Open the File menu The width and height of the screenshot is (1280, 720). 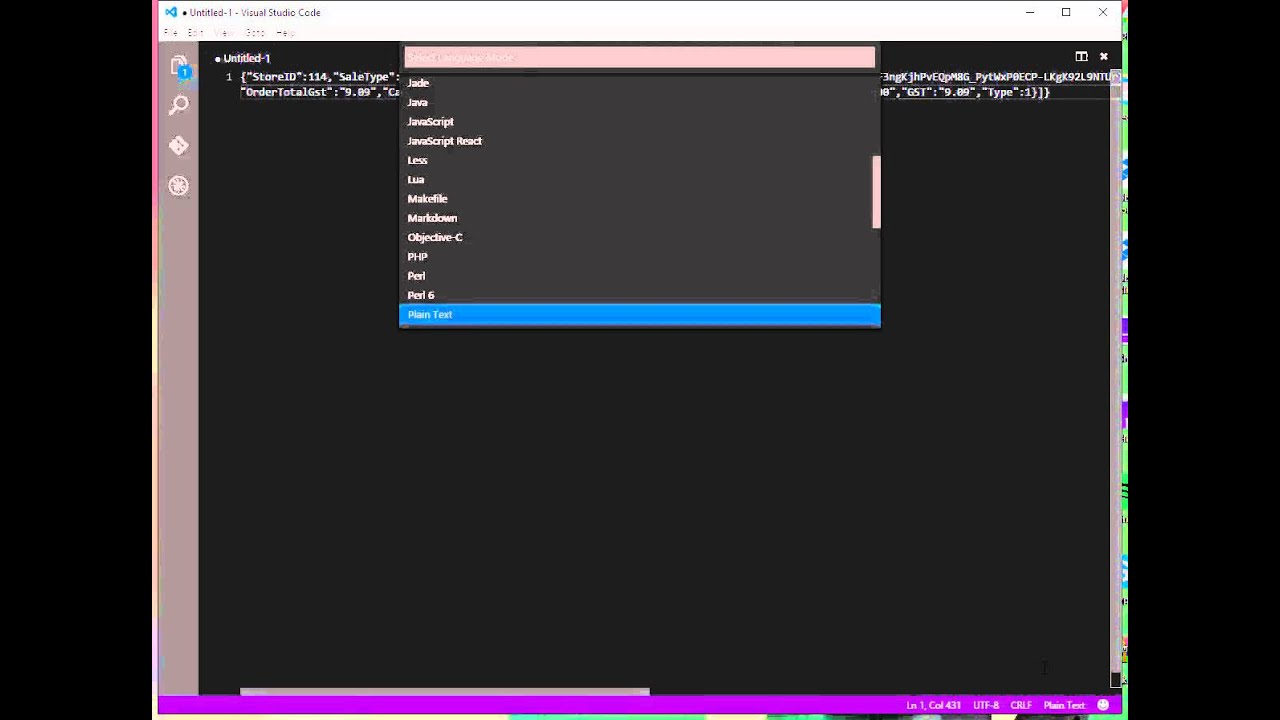coord(170,33)
